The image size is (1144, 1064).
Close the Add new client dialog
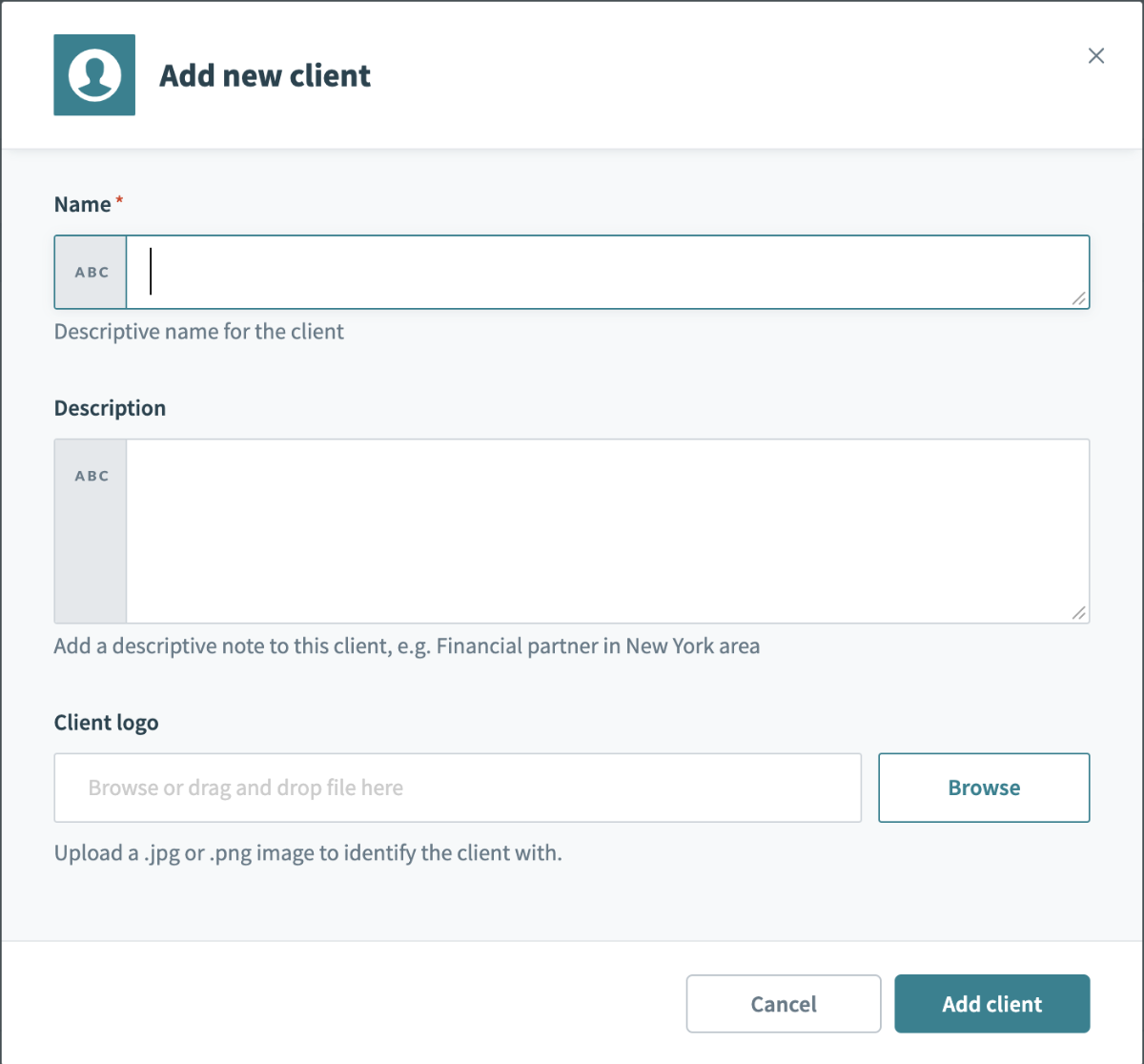point(1096,56)
